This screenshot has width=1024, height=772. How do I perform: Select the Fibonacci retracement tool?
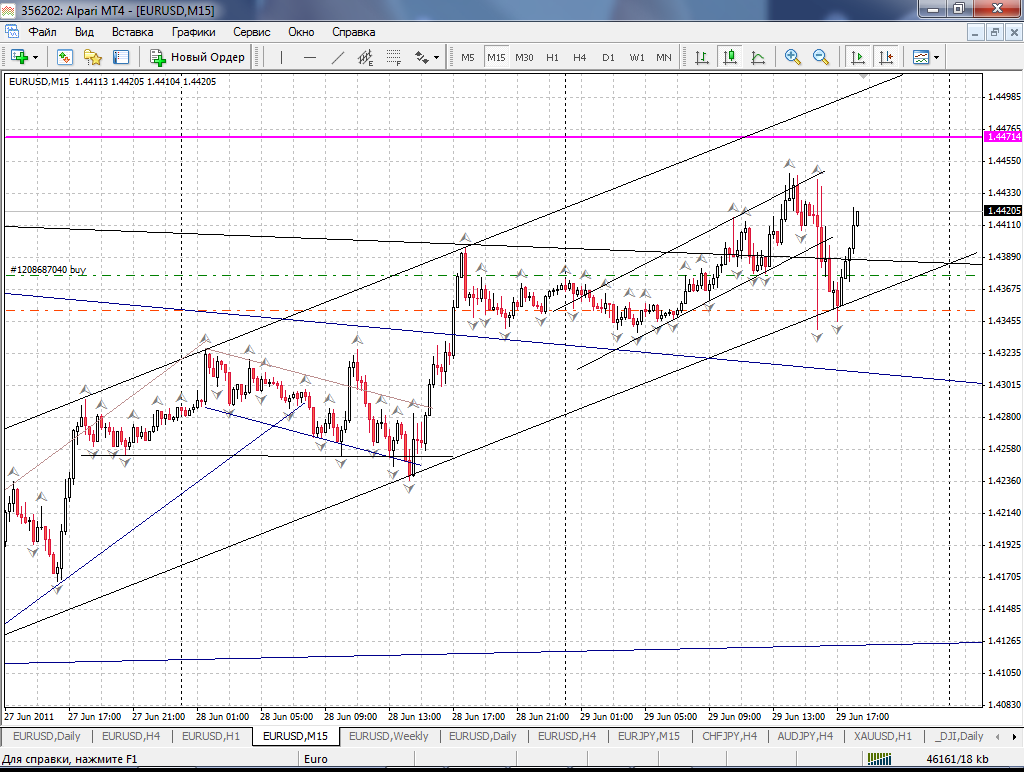[393, 57]
